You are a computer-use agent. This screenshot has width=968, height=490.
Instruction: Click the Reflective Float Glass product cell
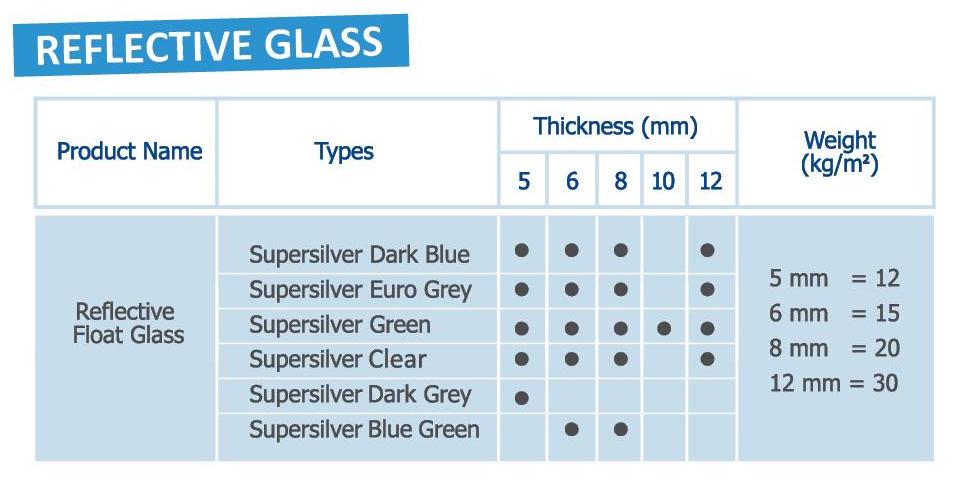128,323
